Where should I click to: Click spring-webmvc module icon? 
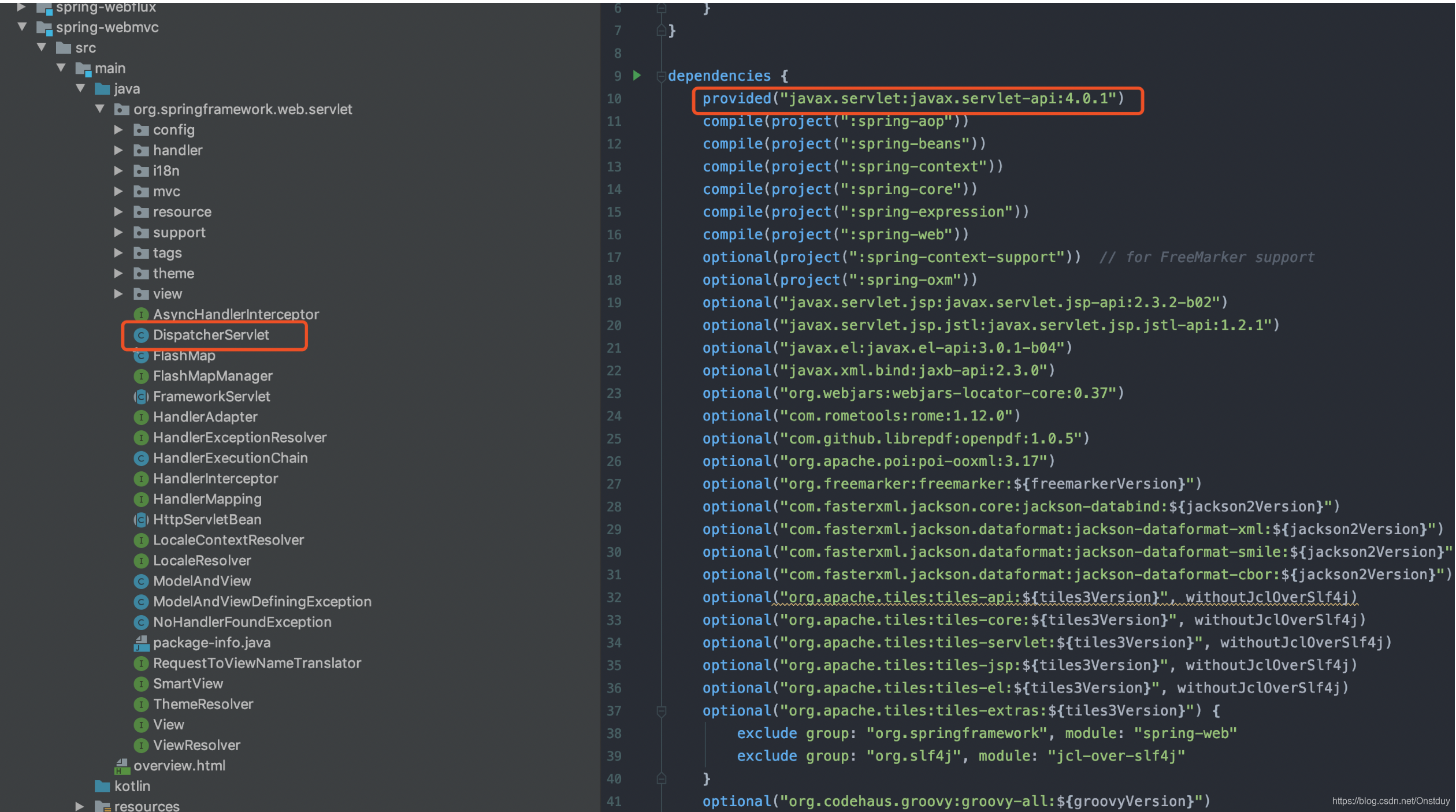point(44,27)
